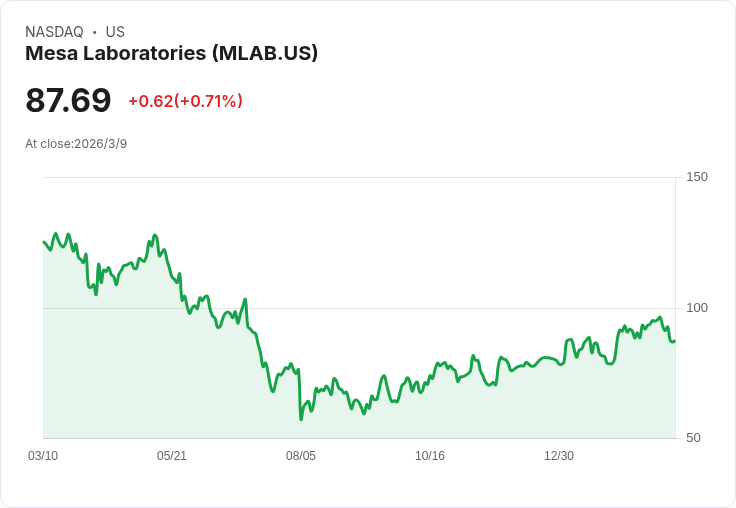Select the 08/05 date on x-axis
The image size is (736, 508).
pos(301,456)
